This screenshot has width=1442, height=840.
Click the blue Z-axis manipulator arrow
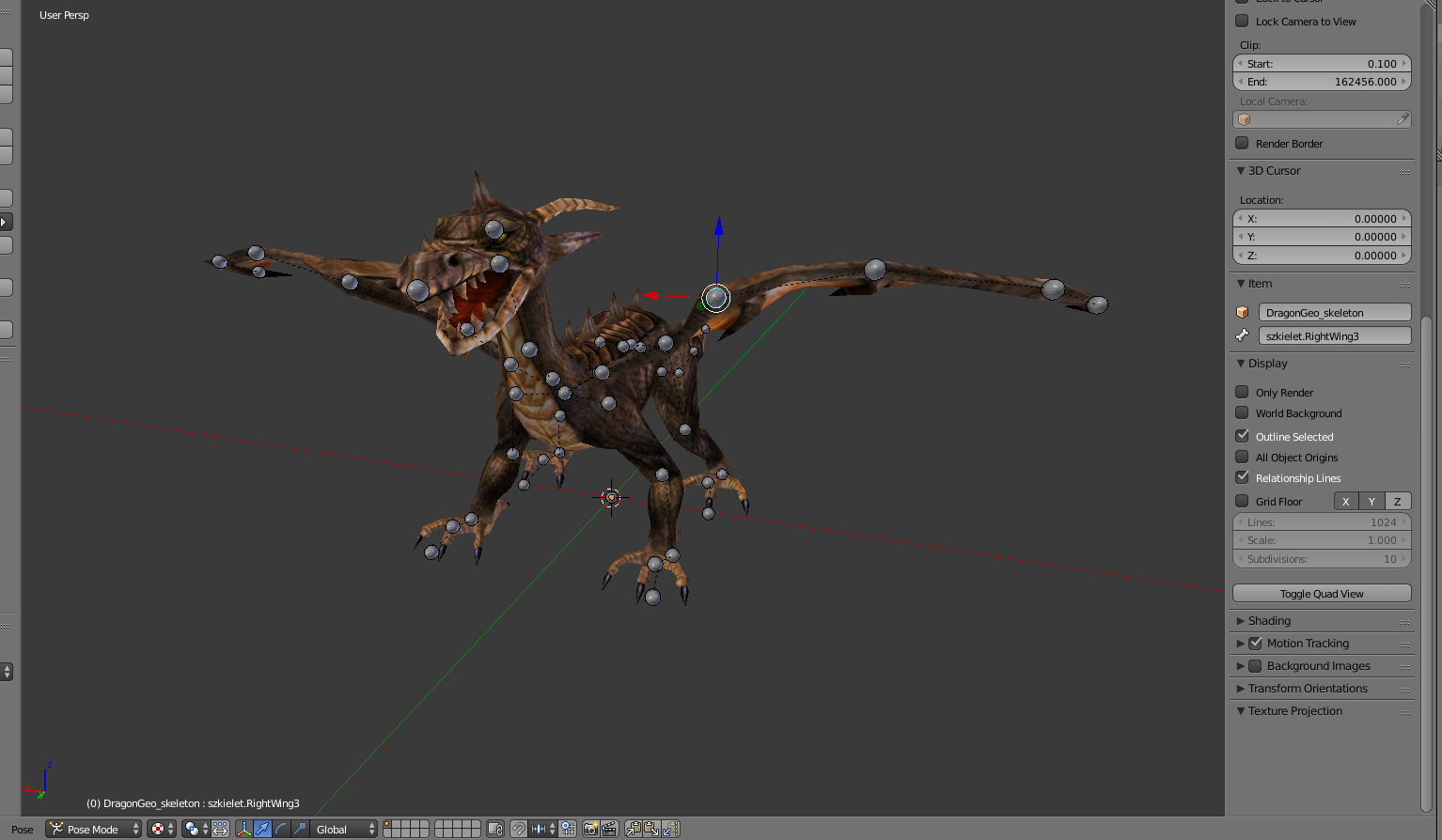tap(718, 227)
